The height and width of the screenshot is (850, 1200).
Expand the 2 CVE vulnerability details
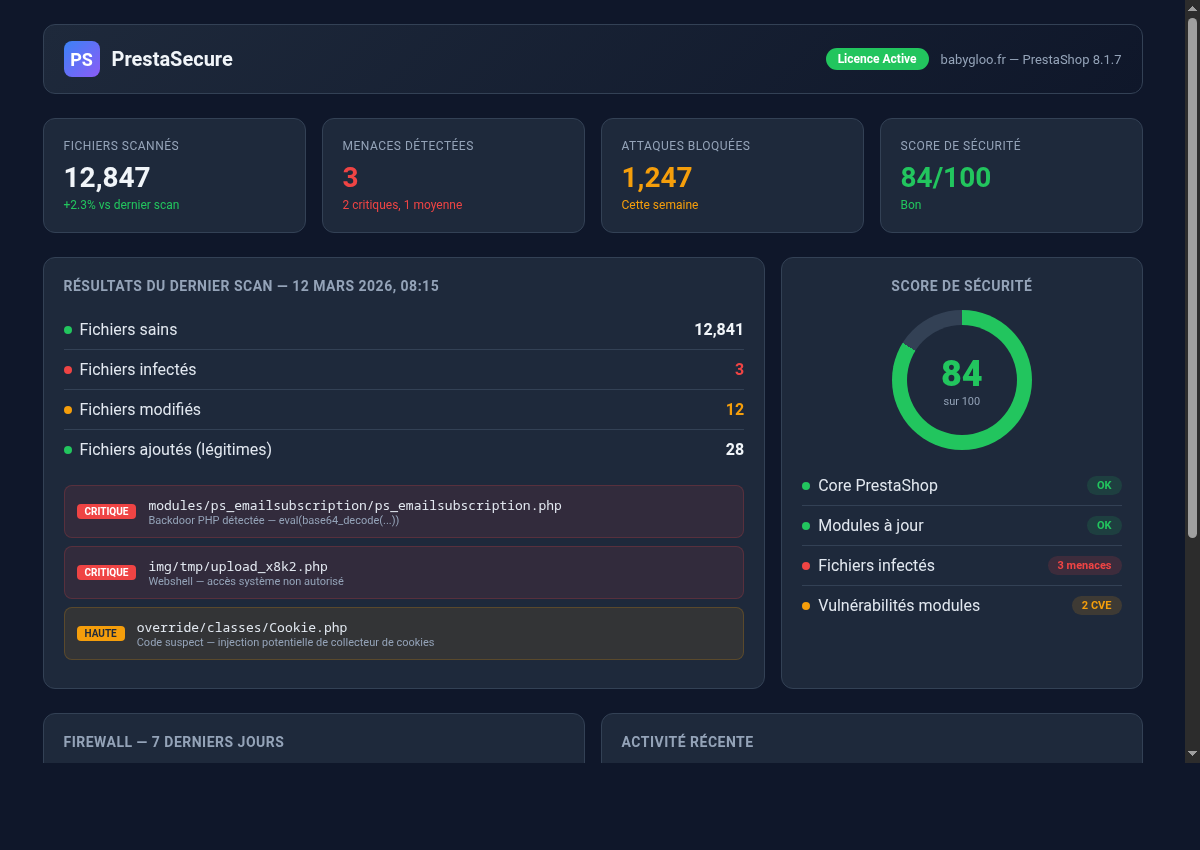(x=1096, y=605)
